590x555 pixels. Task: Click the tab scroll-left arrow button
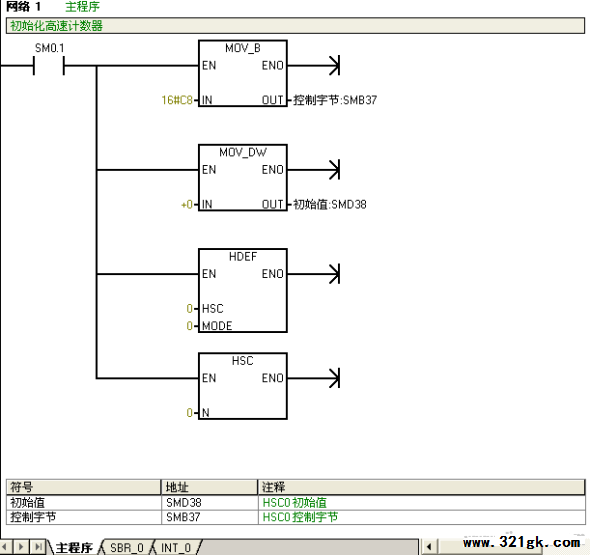5,546
